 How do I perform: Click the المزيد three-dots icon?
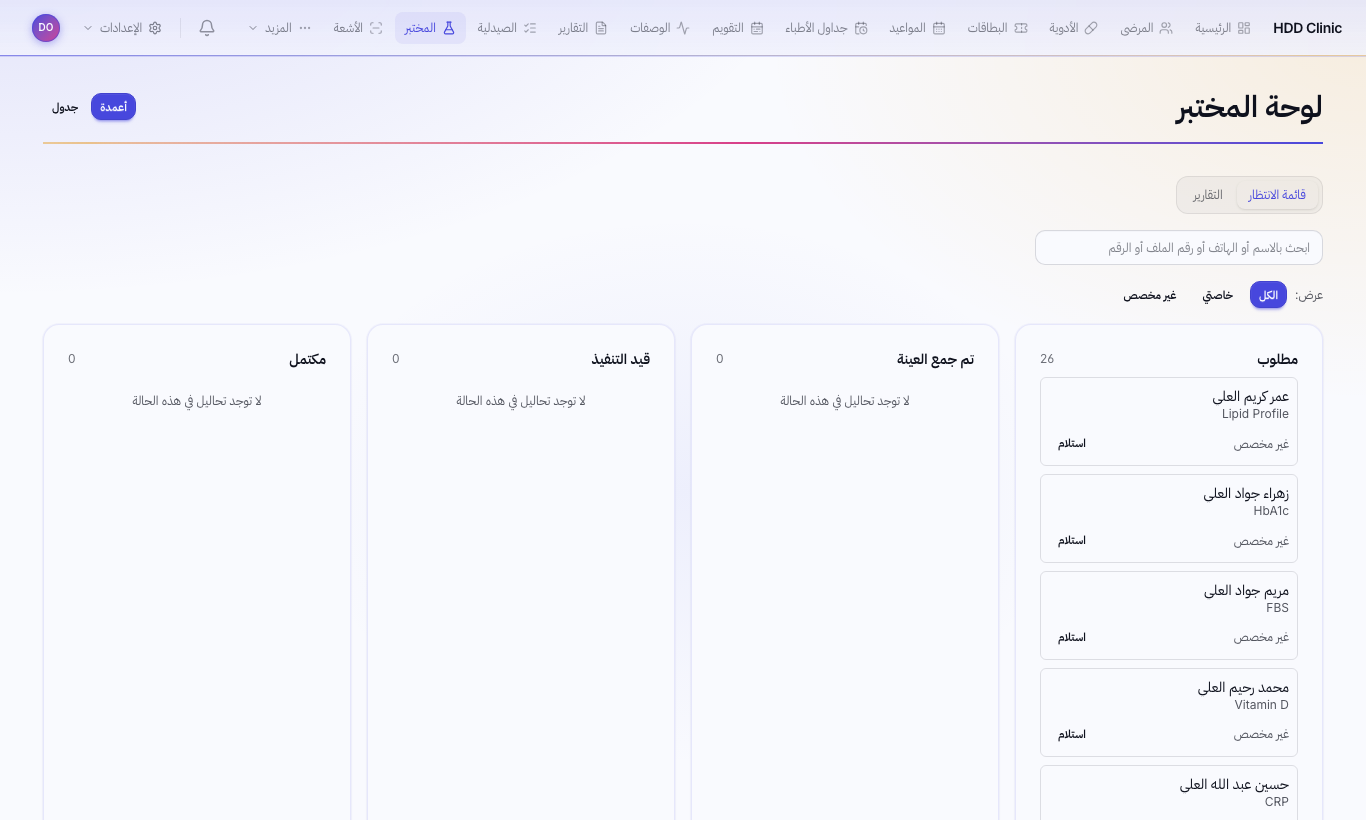tap(305, 28)
